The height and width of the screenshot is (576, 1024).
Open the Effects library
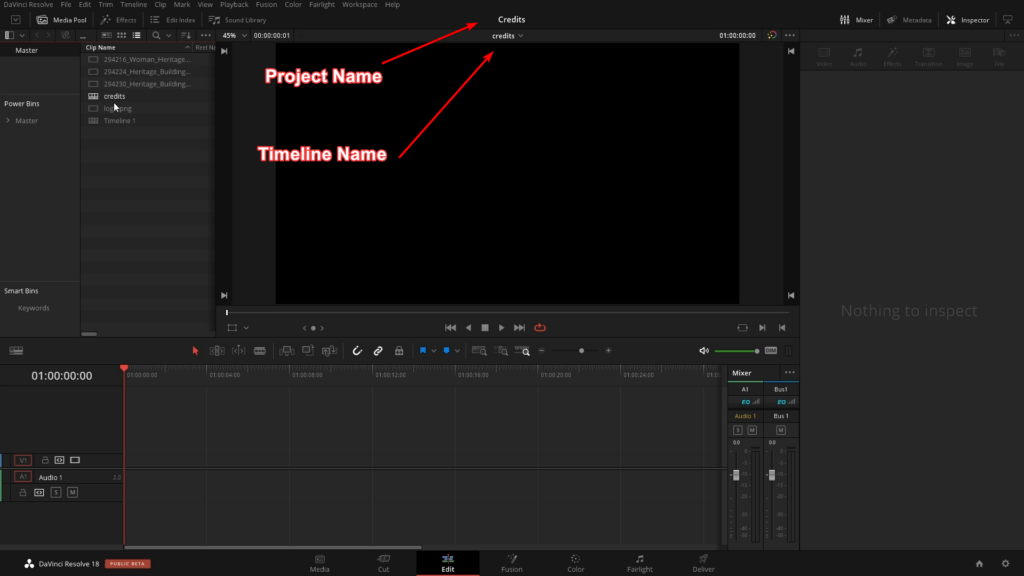118,19
